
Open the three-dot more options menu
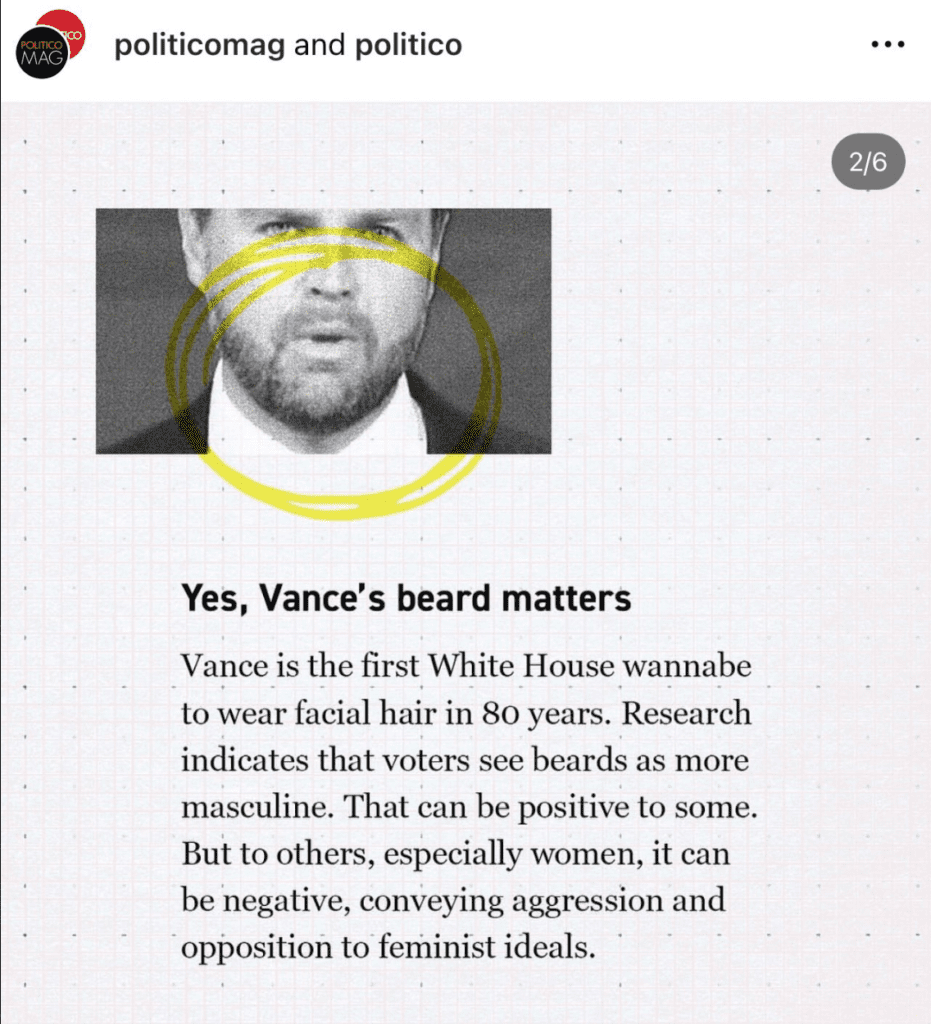pos(887,45)
